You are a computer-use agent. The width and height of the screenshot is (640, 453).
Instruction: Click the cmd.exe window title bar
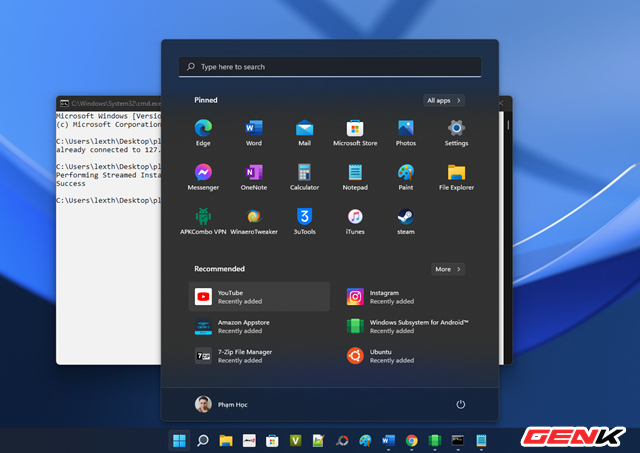point(109,103)
